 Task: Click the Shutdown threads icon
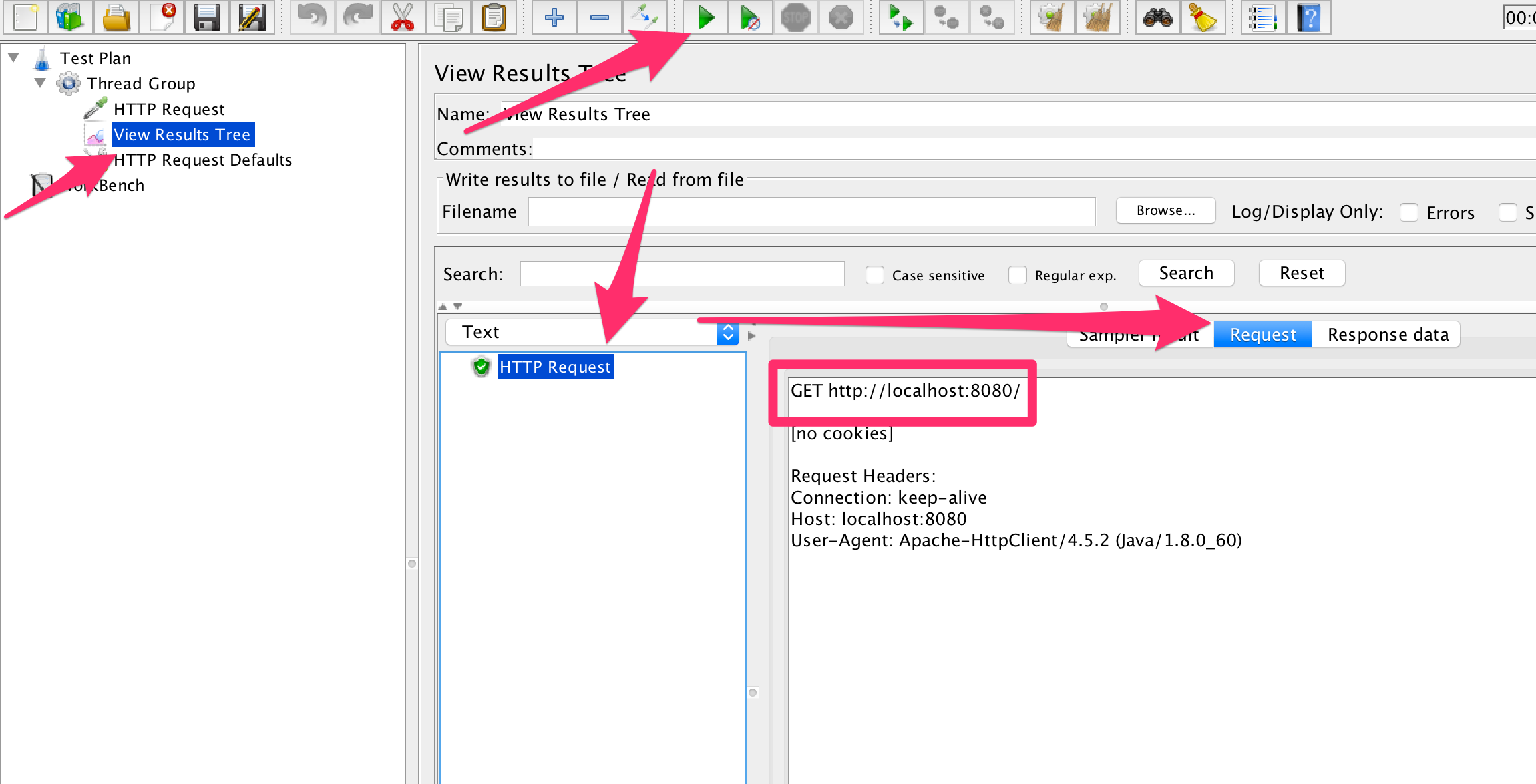[841, 17]
